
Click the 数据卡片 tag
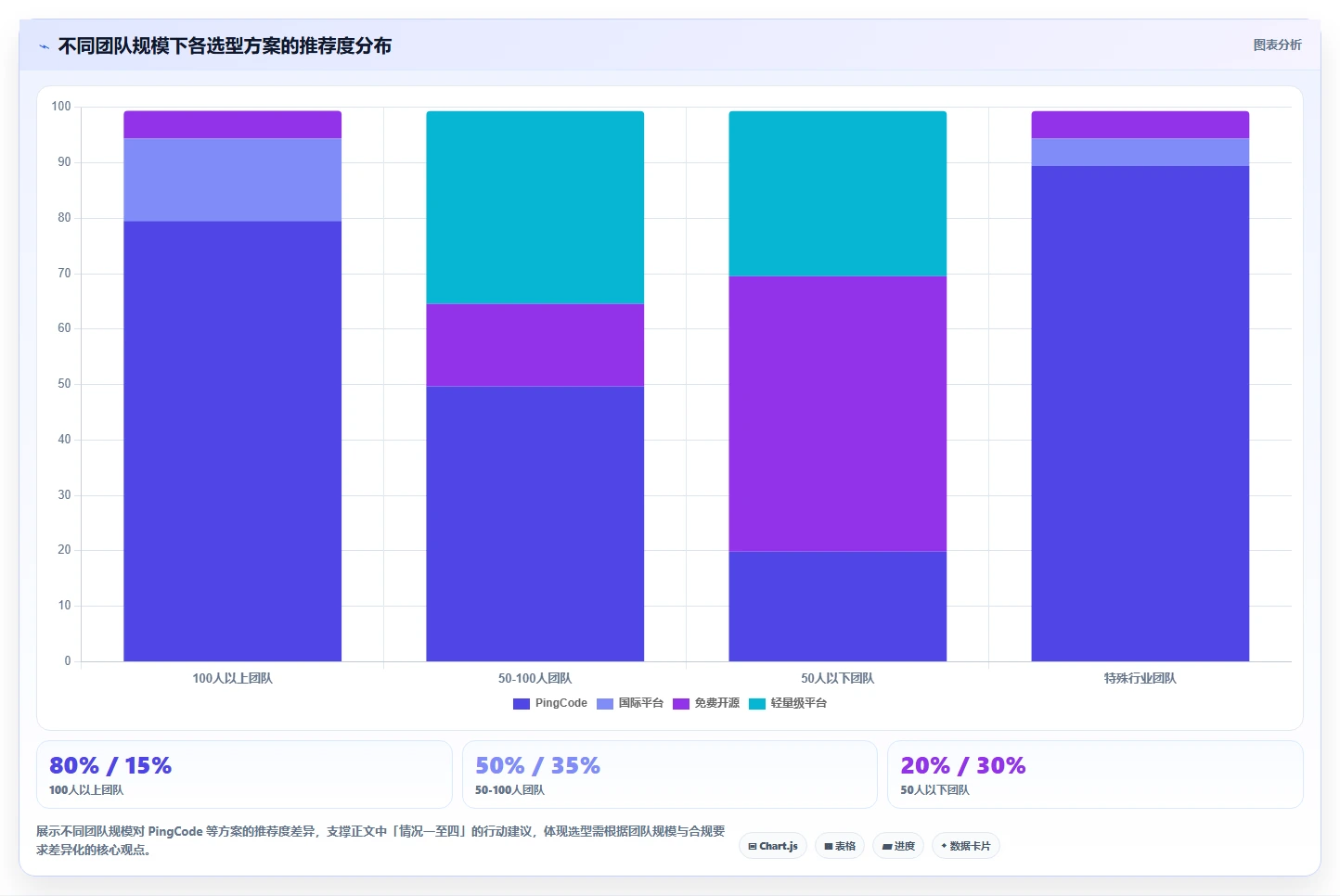(965, 846)
